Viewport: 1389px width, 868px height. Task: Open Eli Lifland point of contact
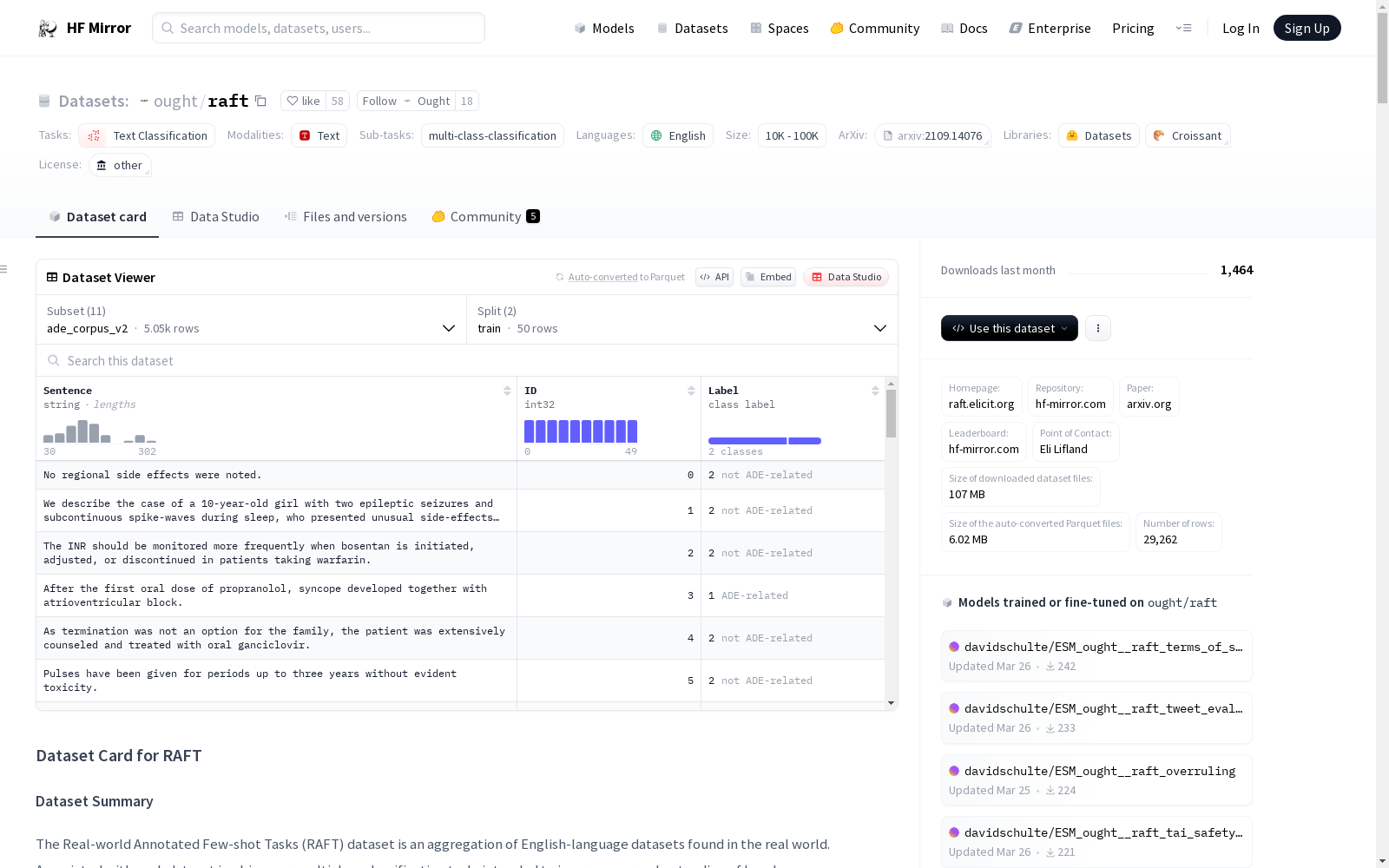pyautogui.click(x=1063, y=449)
